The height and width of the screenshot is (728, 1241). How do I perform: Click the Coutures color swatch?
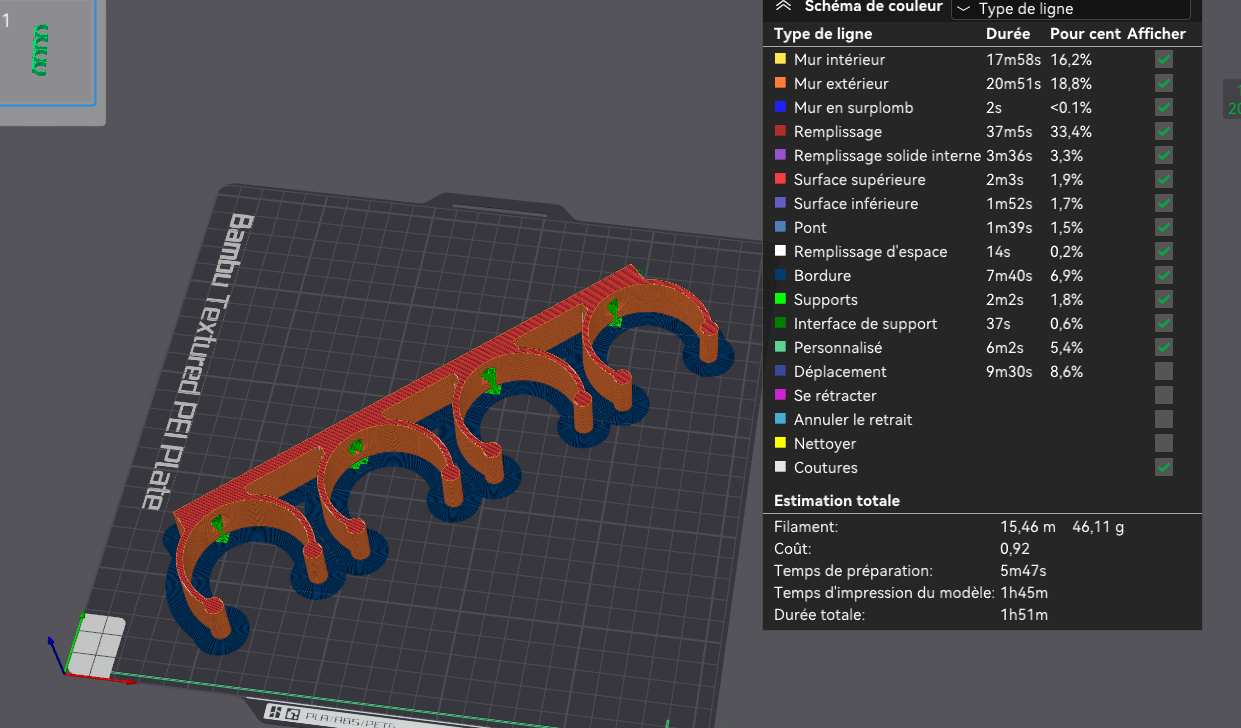tap(781, 467)
